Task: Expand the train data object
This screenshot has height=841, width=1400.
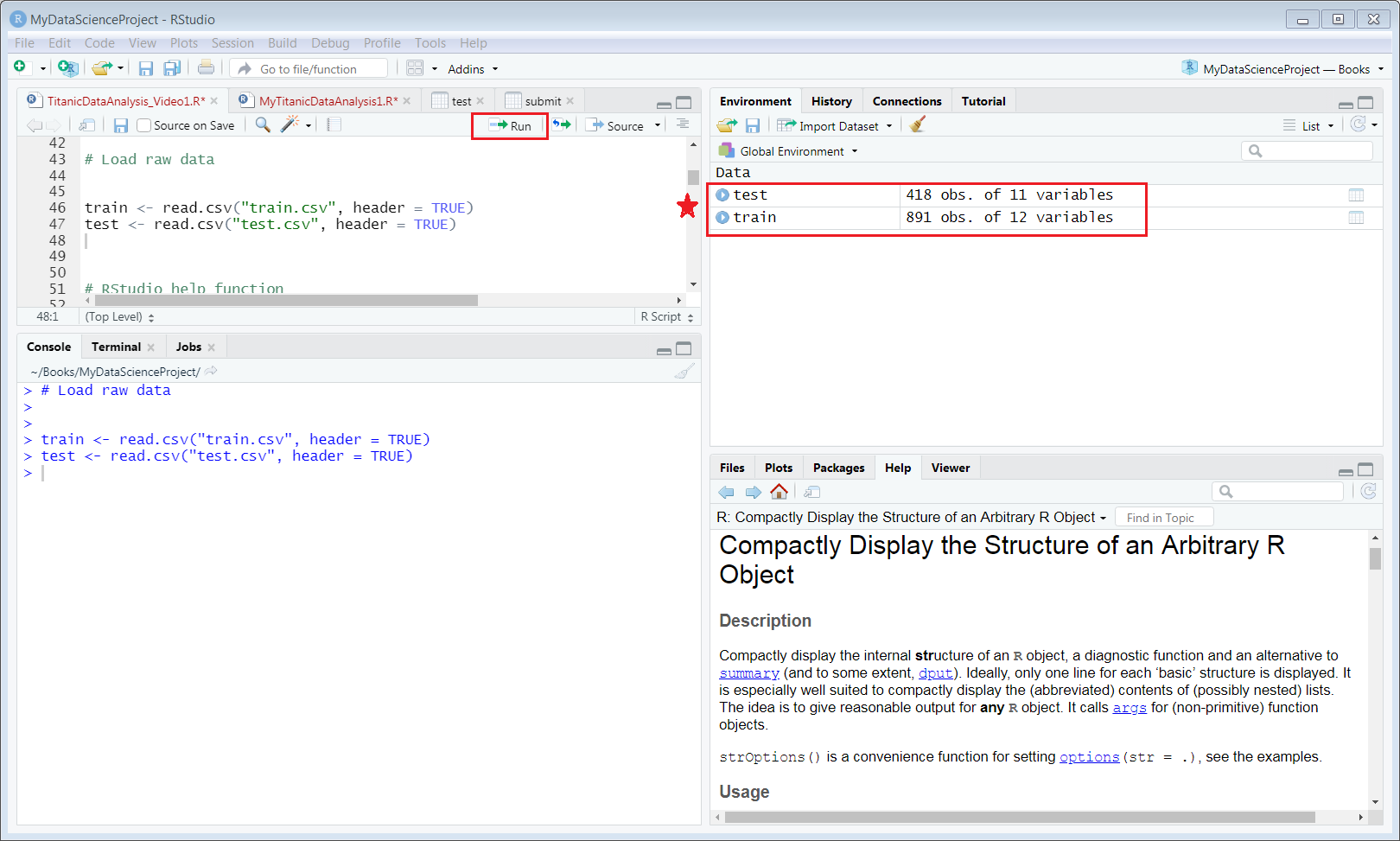Action: click(722, 218)
